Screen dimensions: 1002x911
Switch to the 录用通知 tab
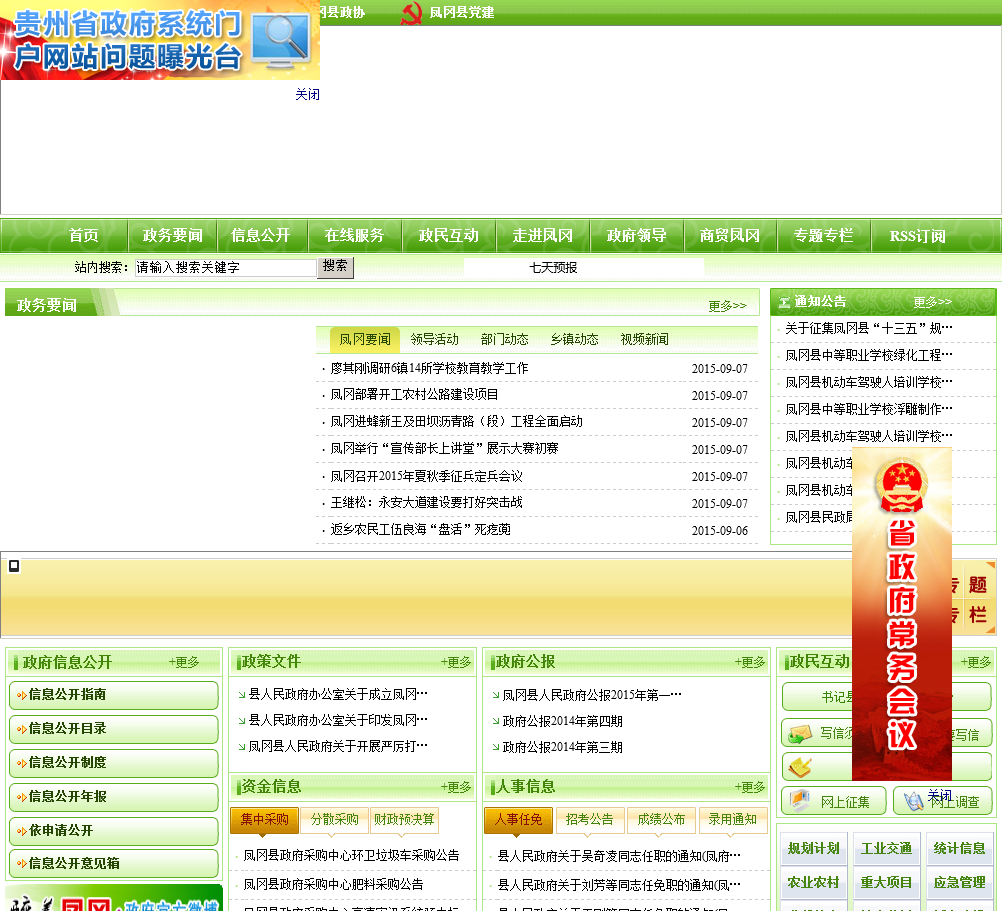(x=732, y=820)
